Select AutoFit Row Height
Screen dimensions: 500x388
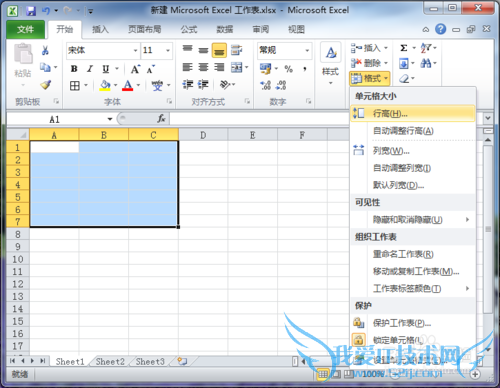[x=413, y=131]
